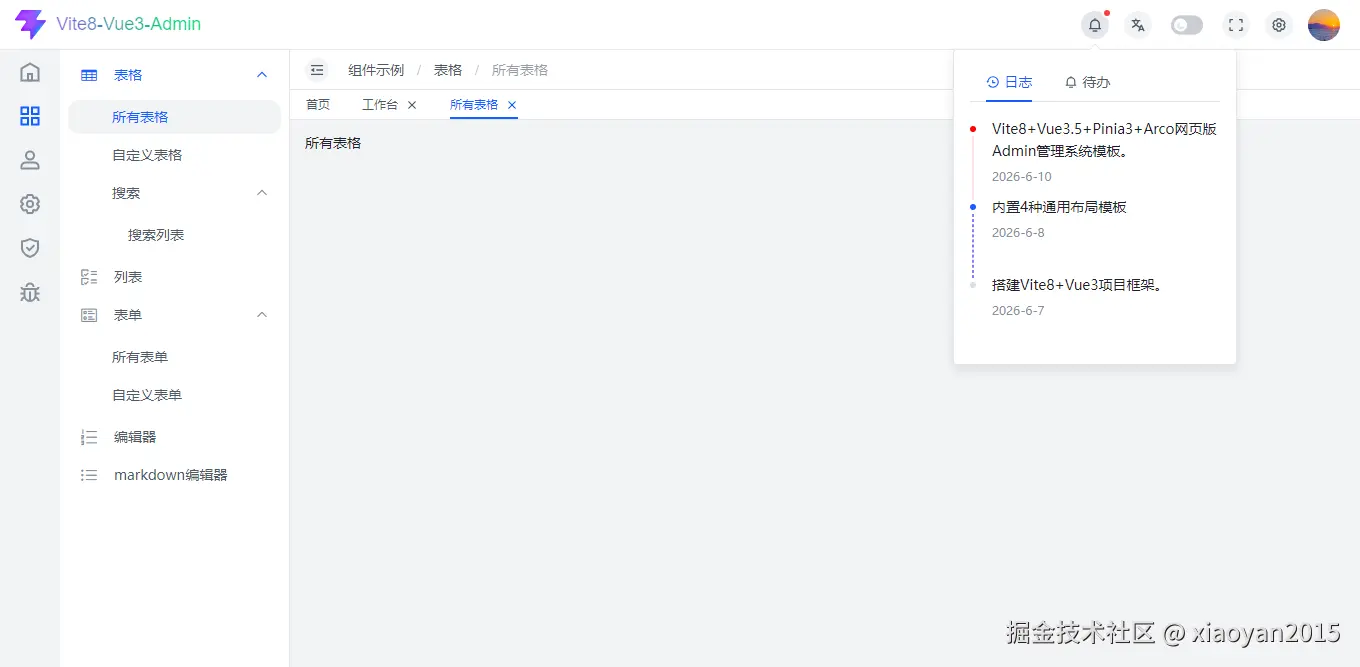Click the list icon beside 编辑器
The height and width of the screenshot is (667, 1360).
coord(89,437)
